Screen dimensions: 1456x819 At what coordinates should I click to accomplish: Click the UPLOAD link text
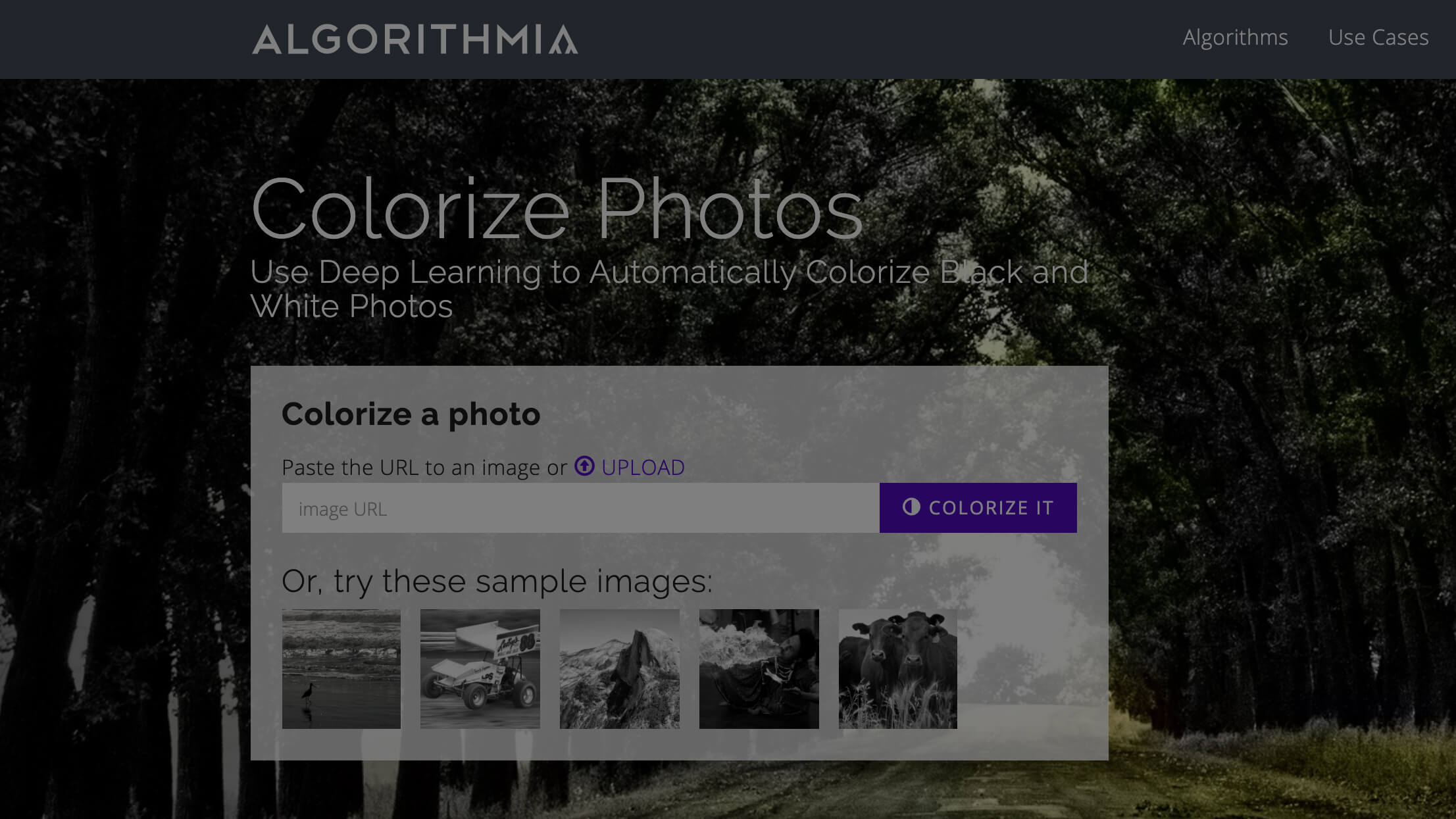643,467
